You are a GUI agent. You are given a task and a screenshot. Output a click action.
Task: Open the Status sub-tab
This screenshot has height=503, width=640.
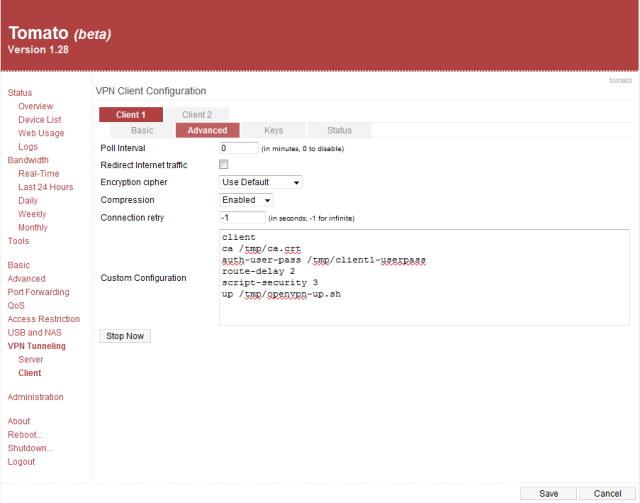point(339,130)
